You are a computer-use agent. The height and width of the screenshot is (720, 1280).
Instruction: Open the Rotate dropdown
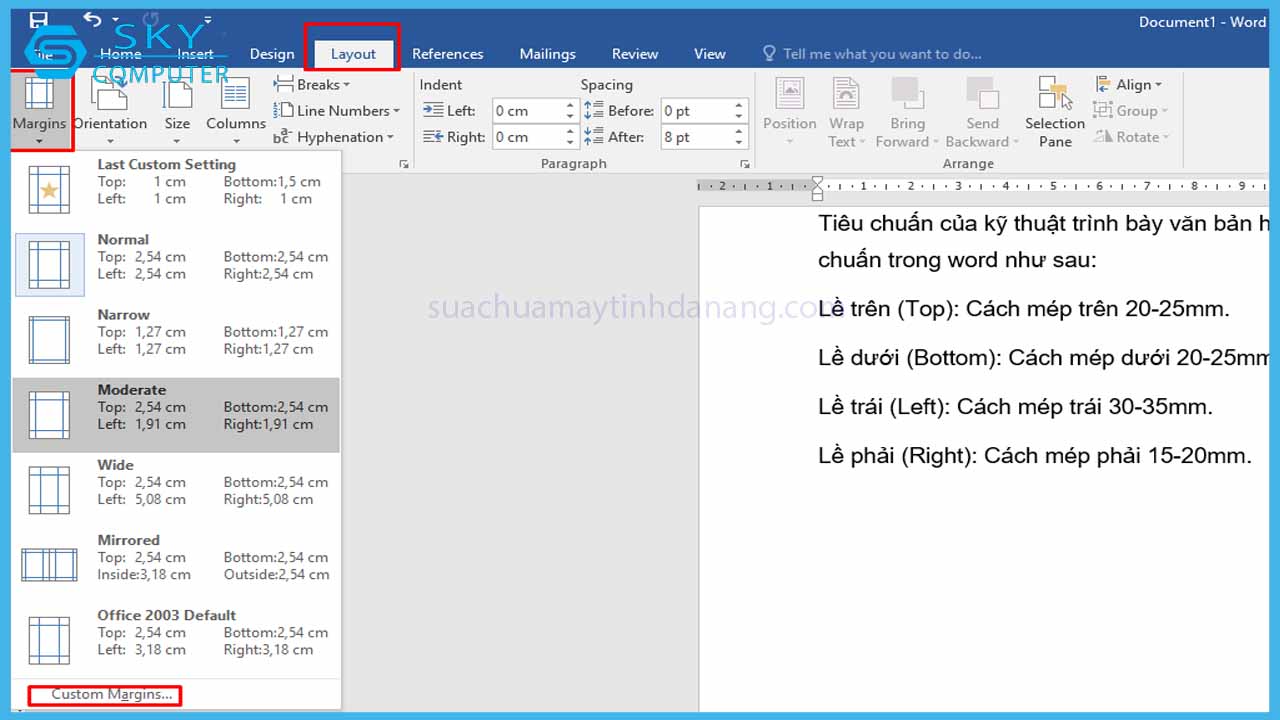click(1130, 137)
